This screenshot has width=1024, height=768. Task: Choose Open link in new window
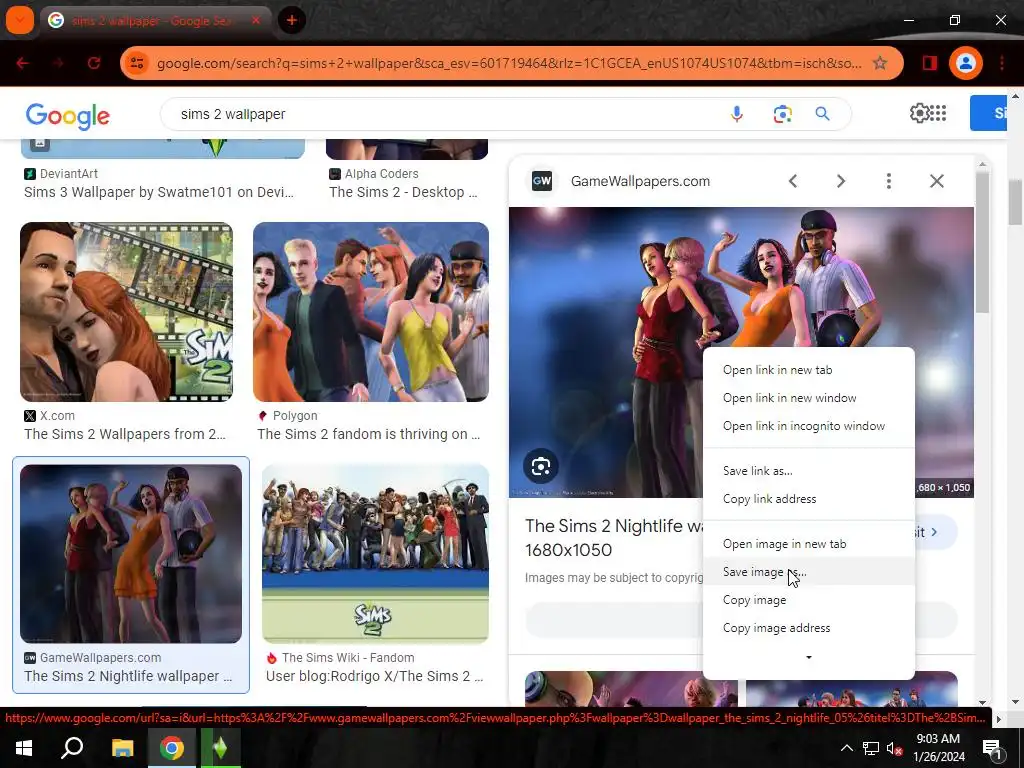pos(808,398)
